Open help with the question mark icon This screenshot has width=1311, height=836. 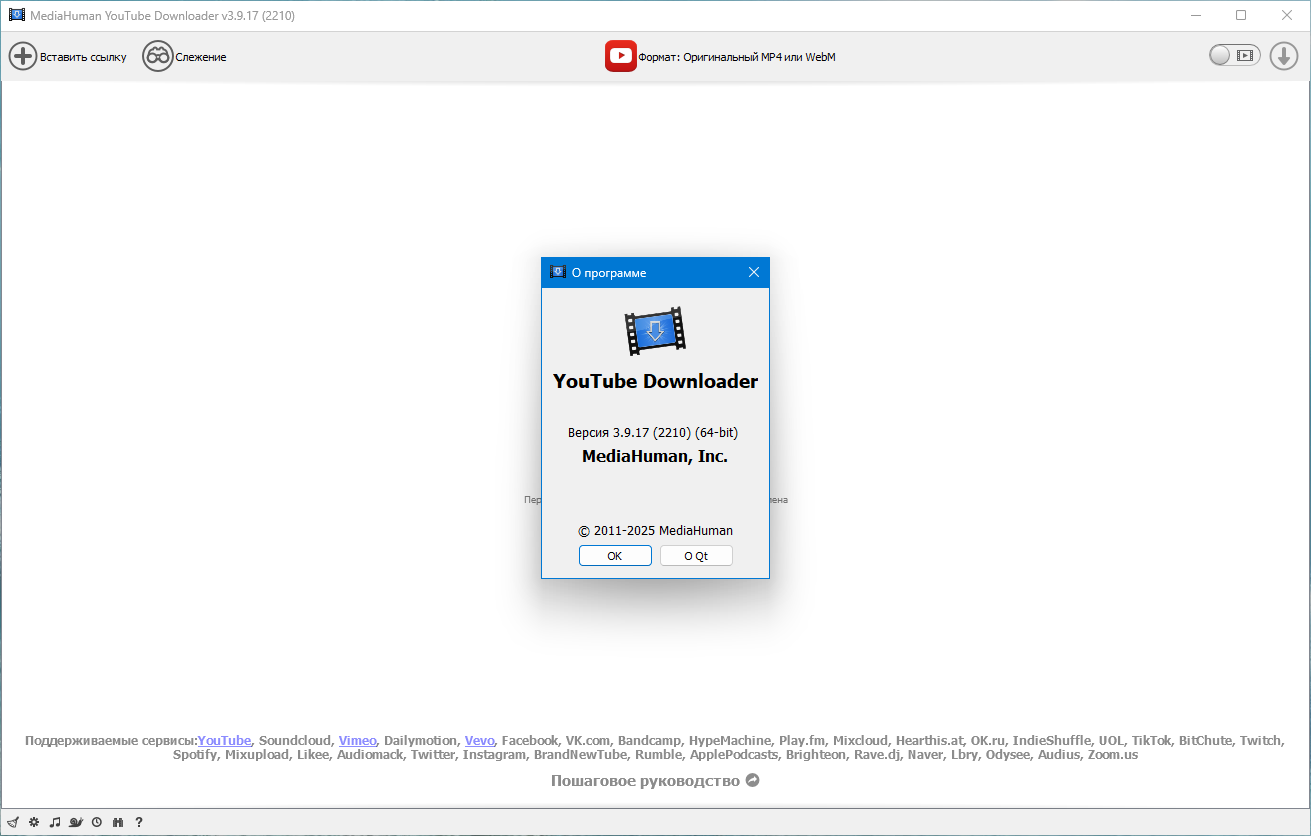[x=139, y=822]
